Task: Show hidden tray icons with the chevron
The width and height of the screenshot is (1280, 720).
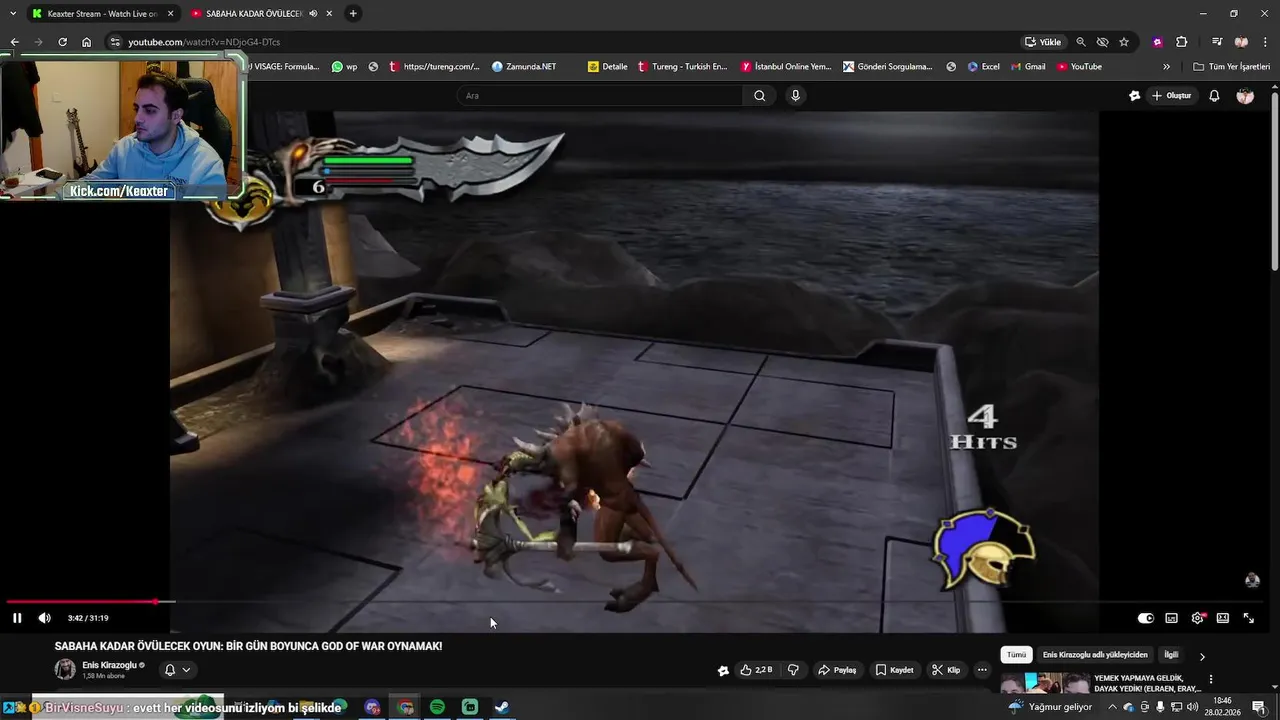Action: [x=1112, y=707]
